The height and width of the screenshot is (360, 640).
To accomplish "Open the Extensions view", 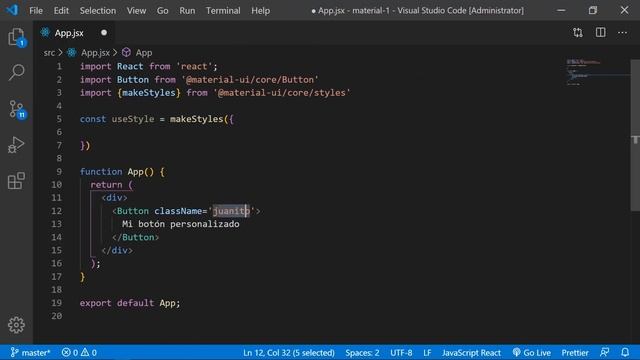I will pyautogui.click(x=16, y=181).
